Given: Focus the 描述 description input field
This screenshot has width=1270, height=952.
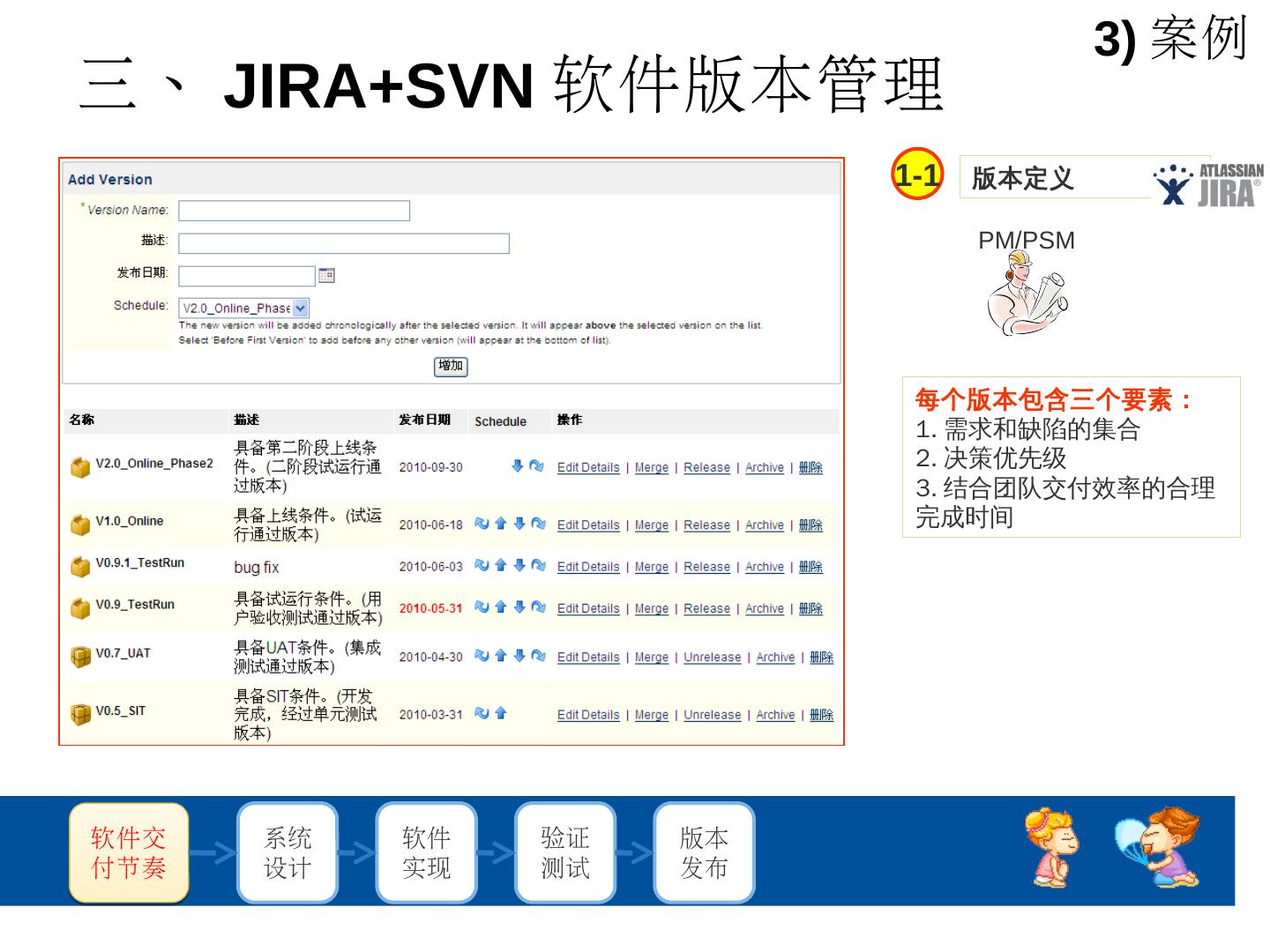Looking at the screenshot, I should coord(344,243).
